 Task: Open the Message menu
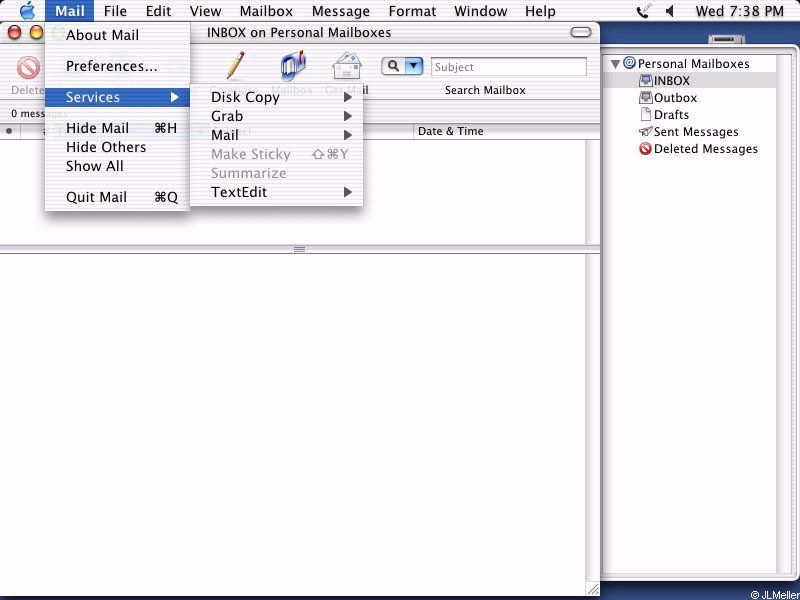click(341, 11)
